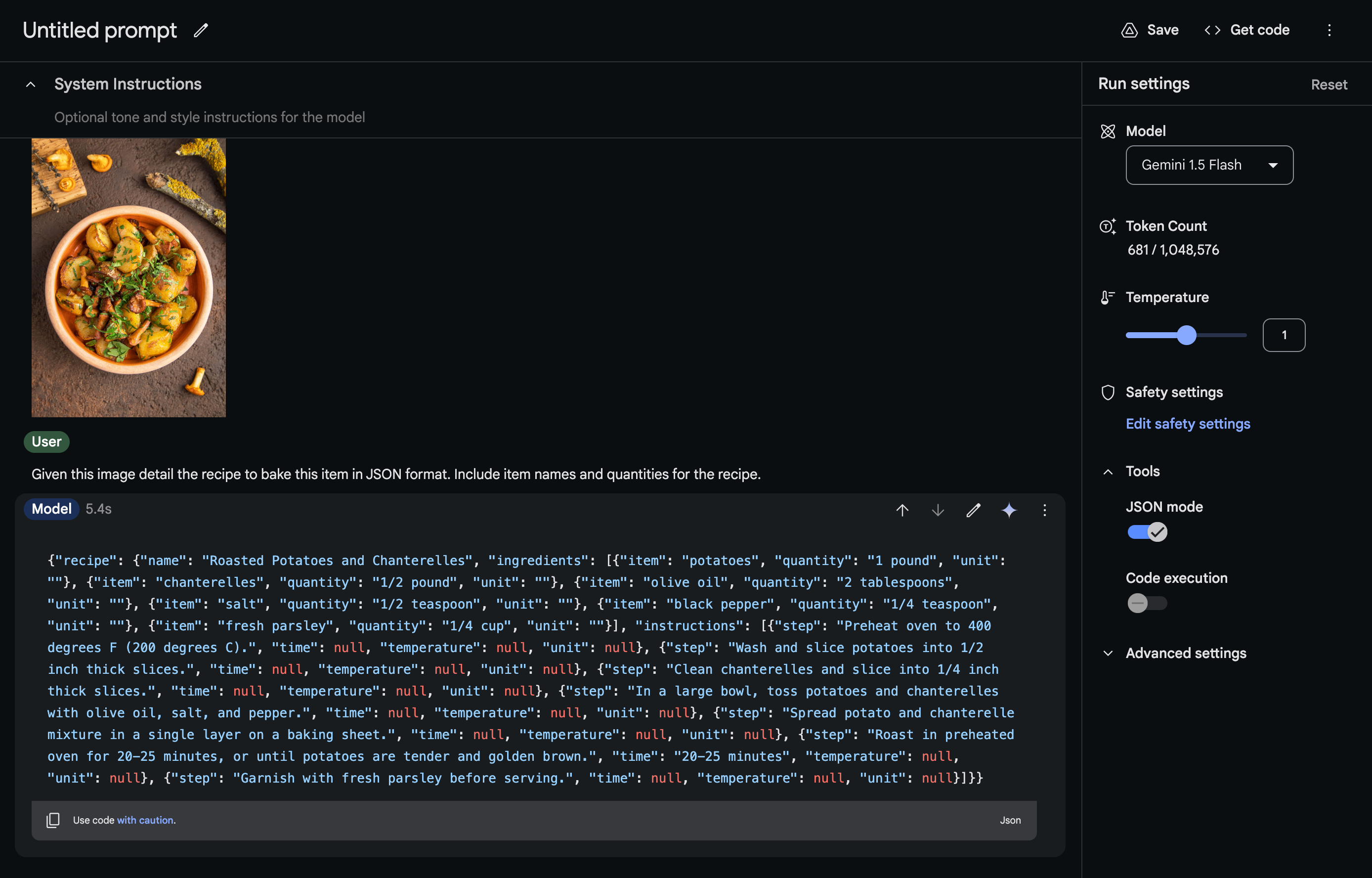Viewport: 1372px width, 878px height.
Task: Reset run settings
Action: (x=1329, y=85)
